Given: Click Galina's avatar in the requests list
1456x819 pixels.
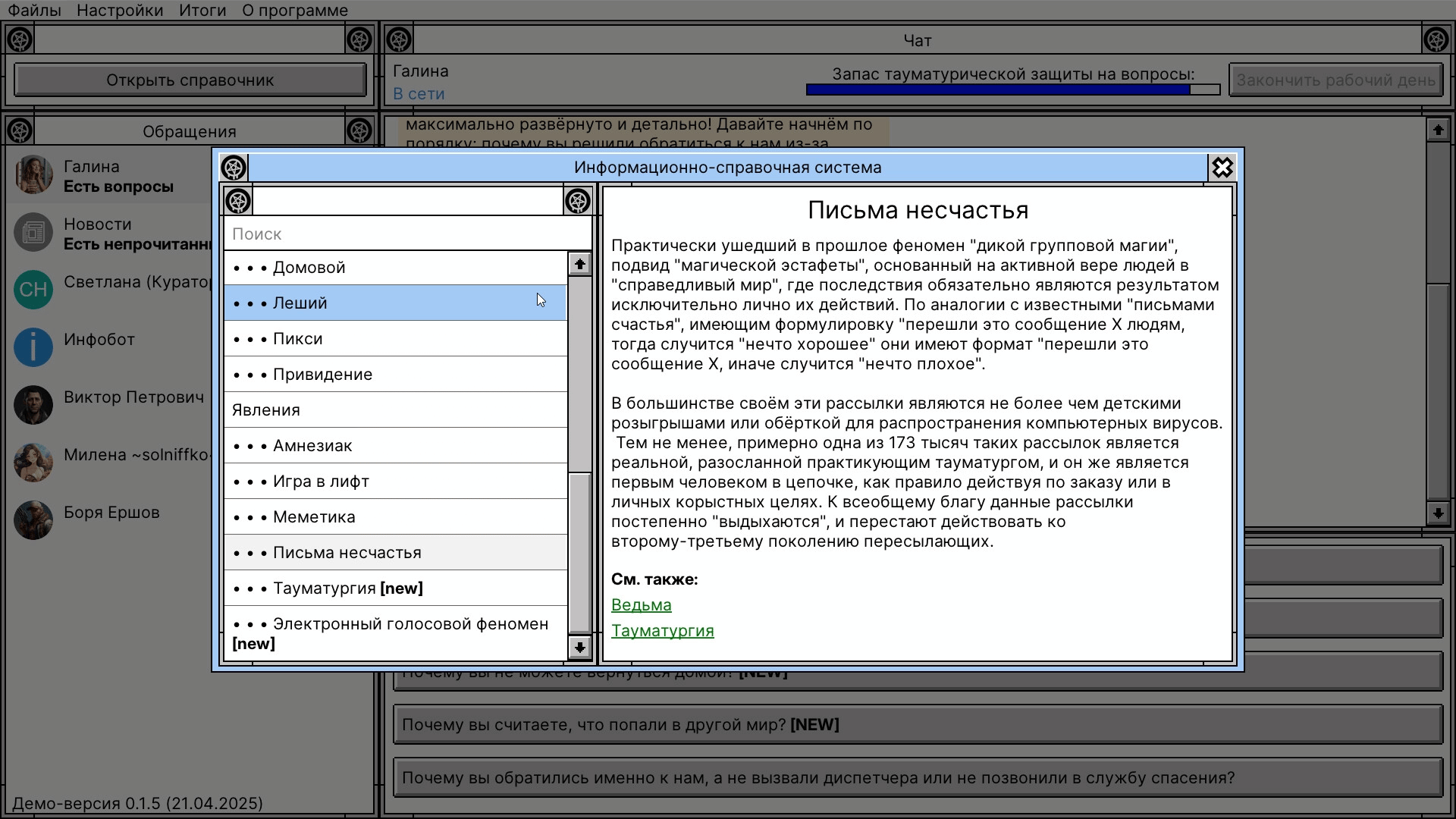Looking at the screenshot, I should [33, 175].
